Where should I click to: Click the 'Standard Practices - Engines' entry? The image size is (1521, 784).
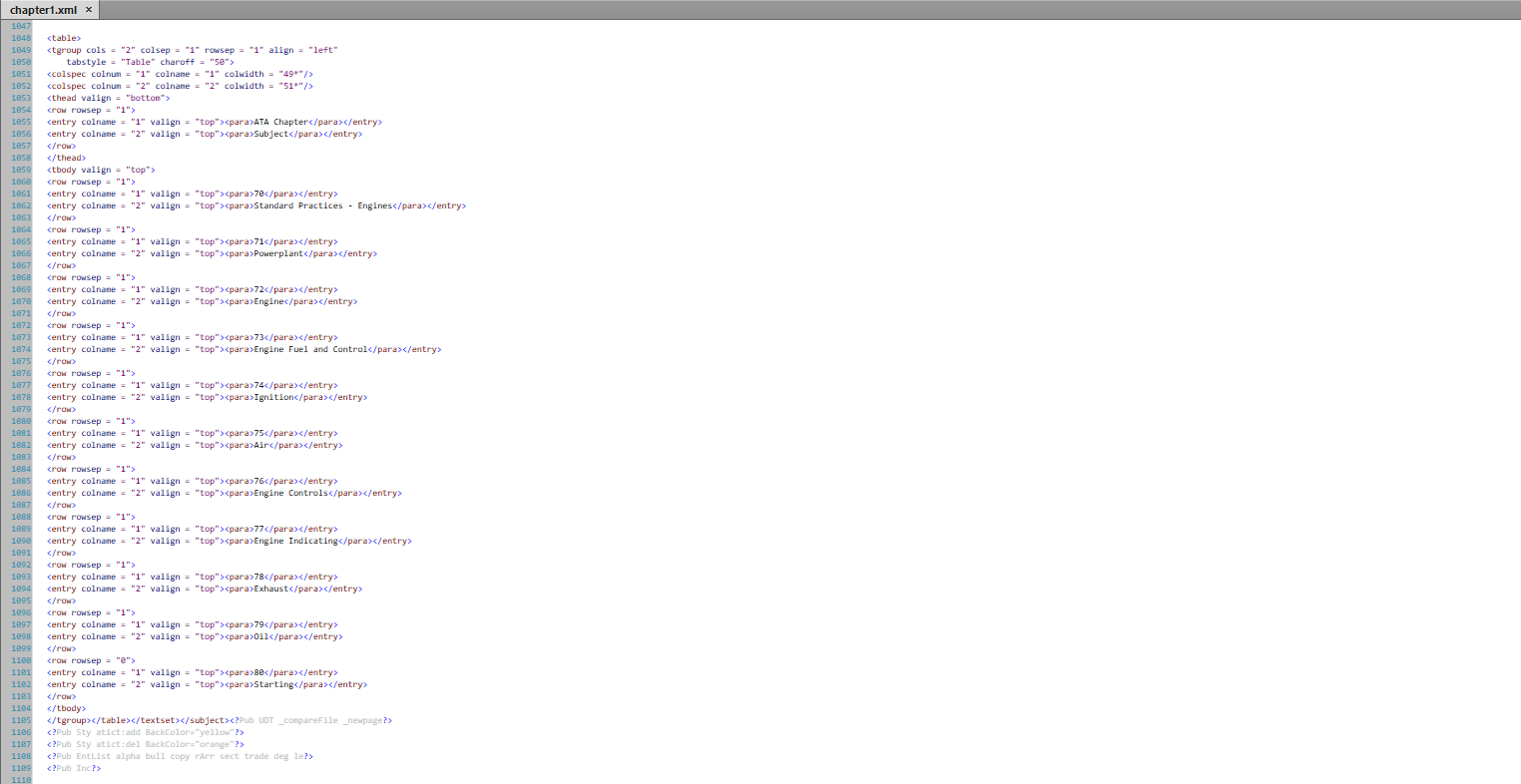pyautogui.click(x=256, y=205)
